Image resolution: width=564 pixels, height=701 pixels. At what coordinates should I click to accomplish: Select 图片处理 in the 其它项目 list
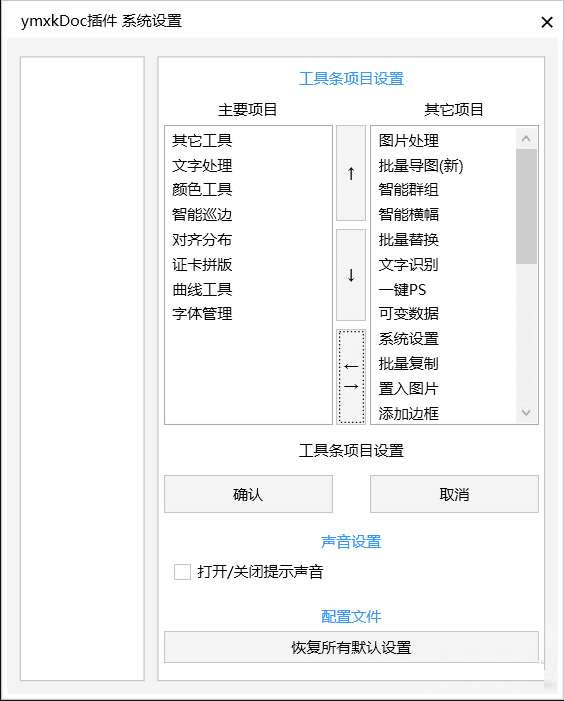click(x=408, y=141)
